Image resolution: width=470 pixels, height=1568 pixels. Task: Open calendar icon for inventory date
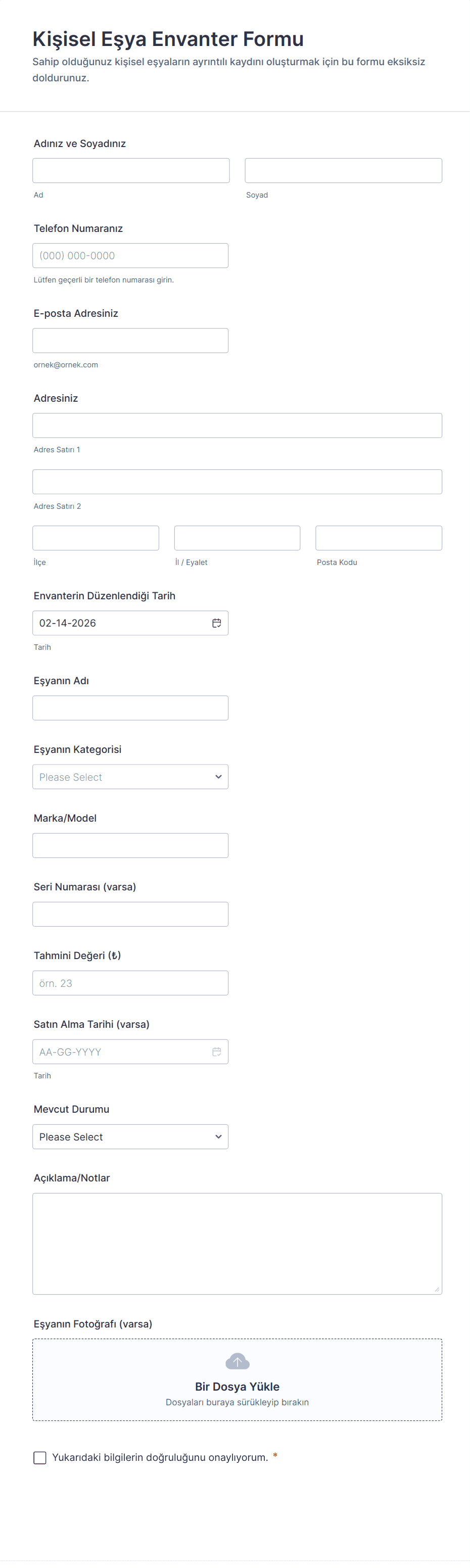(216, 623)
